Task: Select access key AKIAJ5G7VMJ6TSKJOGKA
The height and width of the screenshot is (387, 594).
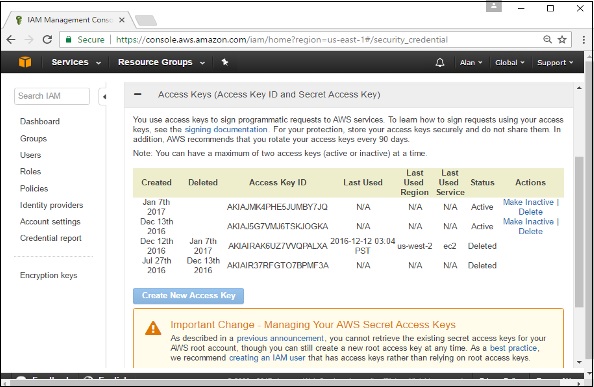Action: 277,226
